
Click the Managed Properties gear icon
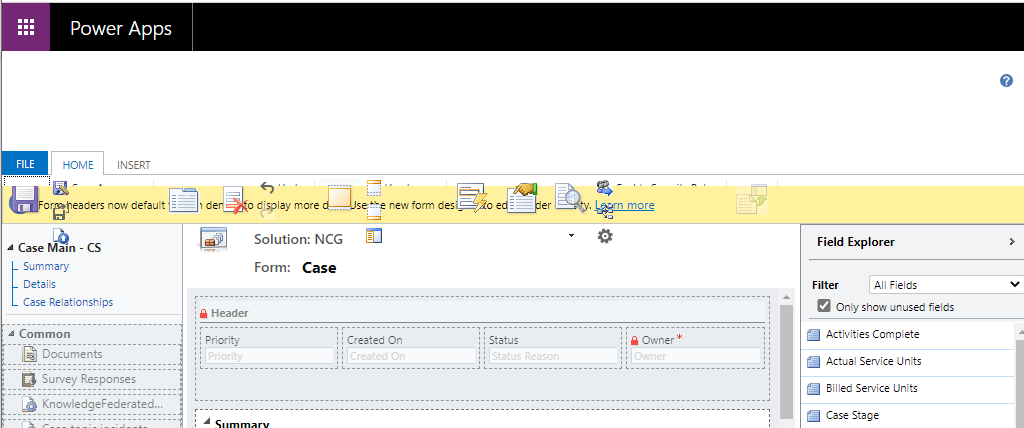coord(605,236)
